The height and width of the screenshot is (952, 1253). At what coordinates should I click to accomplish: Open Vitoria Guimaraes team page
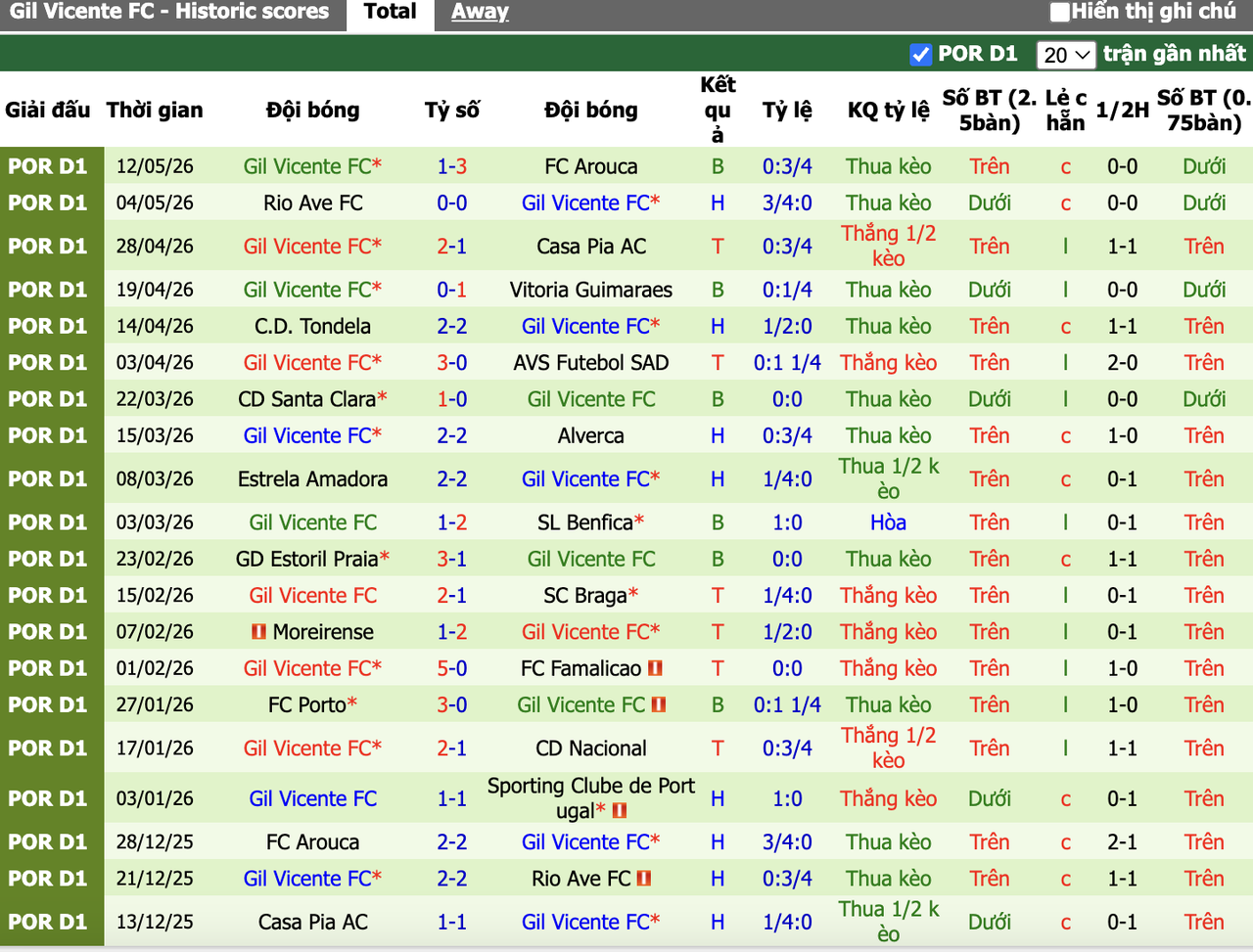click(591, 290)
